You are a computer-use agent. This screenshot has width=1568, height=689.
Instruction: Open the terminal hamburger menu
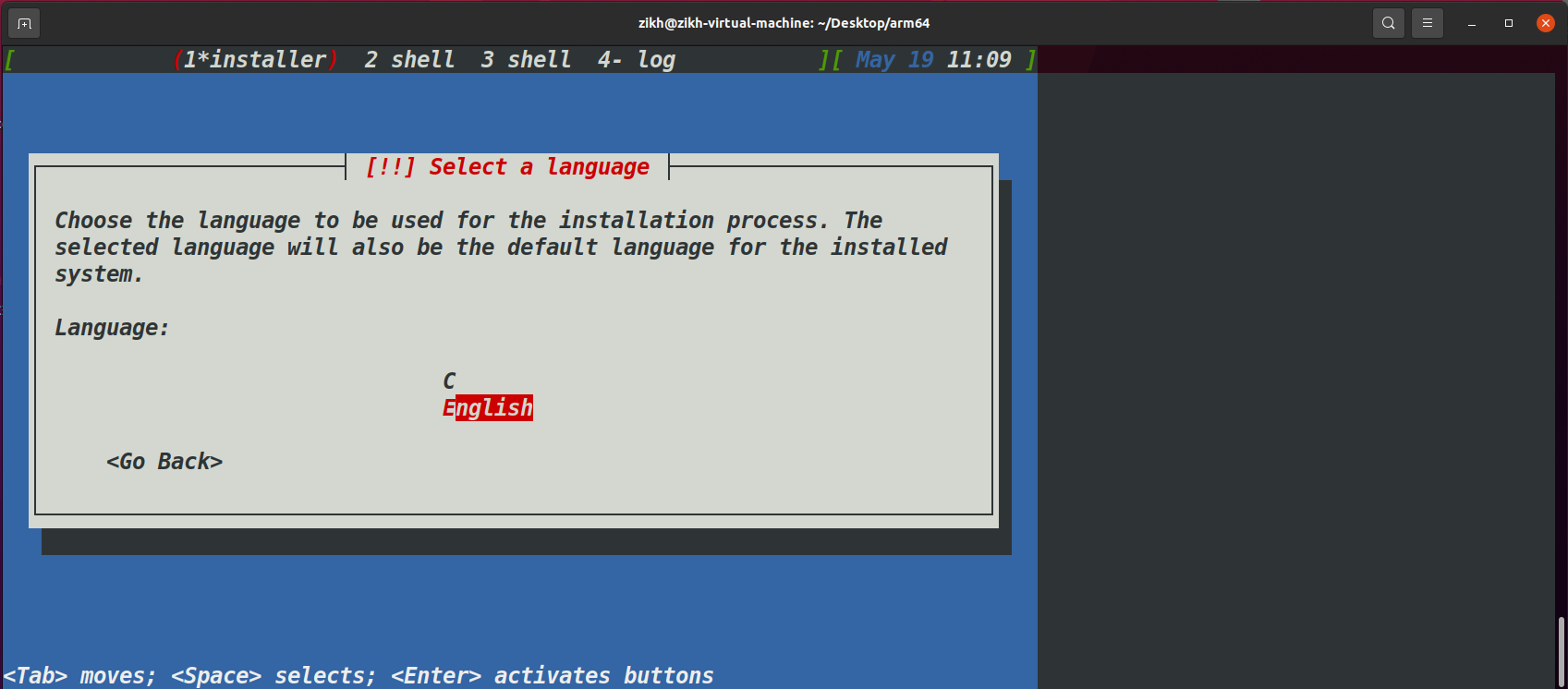1428,23
